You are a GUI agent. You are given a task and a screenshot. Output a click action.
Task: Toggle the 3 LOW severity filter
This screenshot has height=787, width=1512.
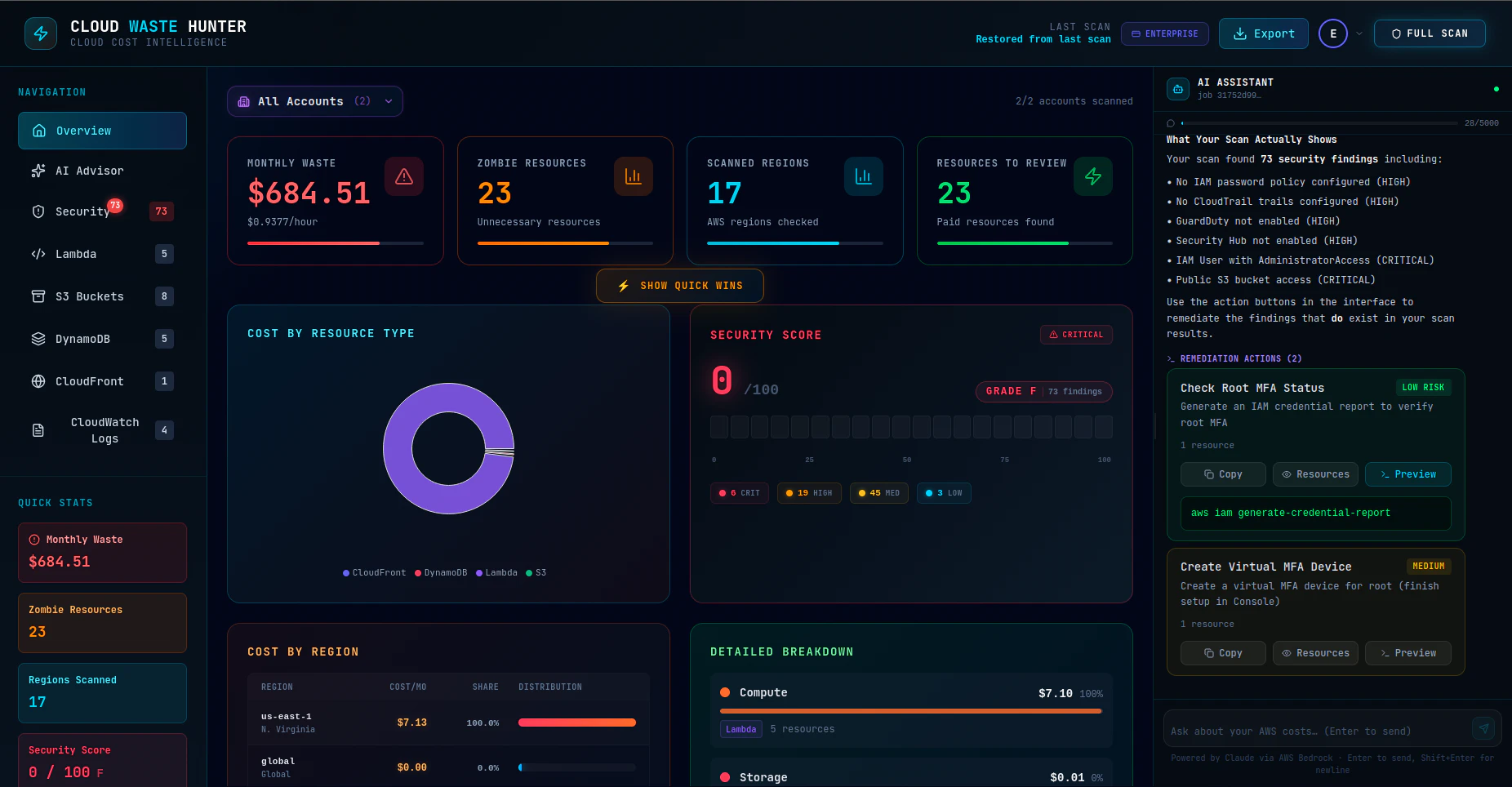coord(944,493)
